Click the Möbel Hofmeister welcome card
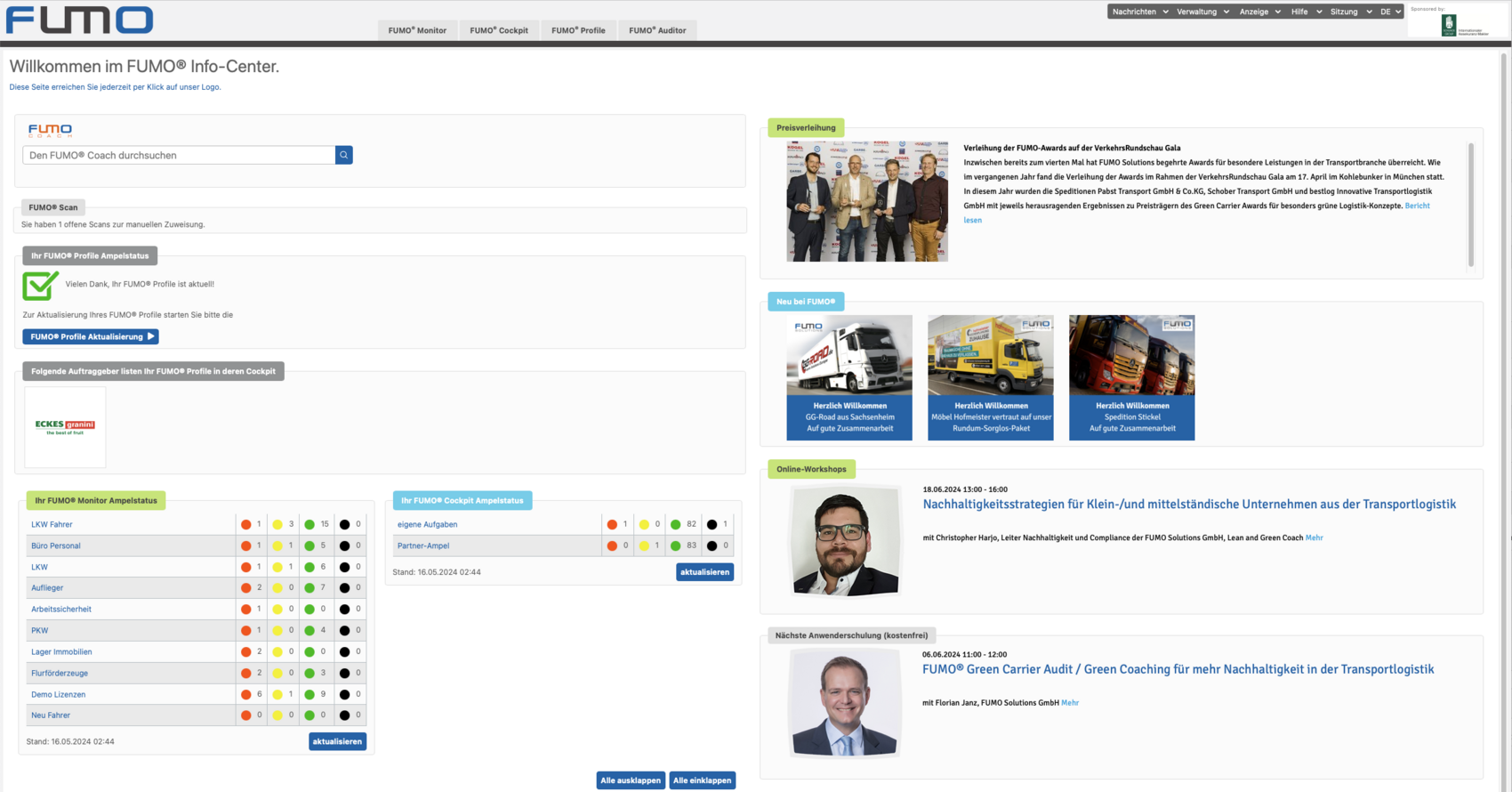The width and height of the screenshot is (1512, 792). (x=991, y=377)
